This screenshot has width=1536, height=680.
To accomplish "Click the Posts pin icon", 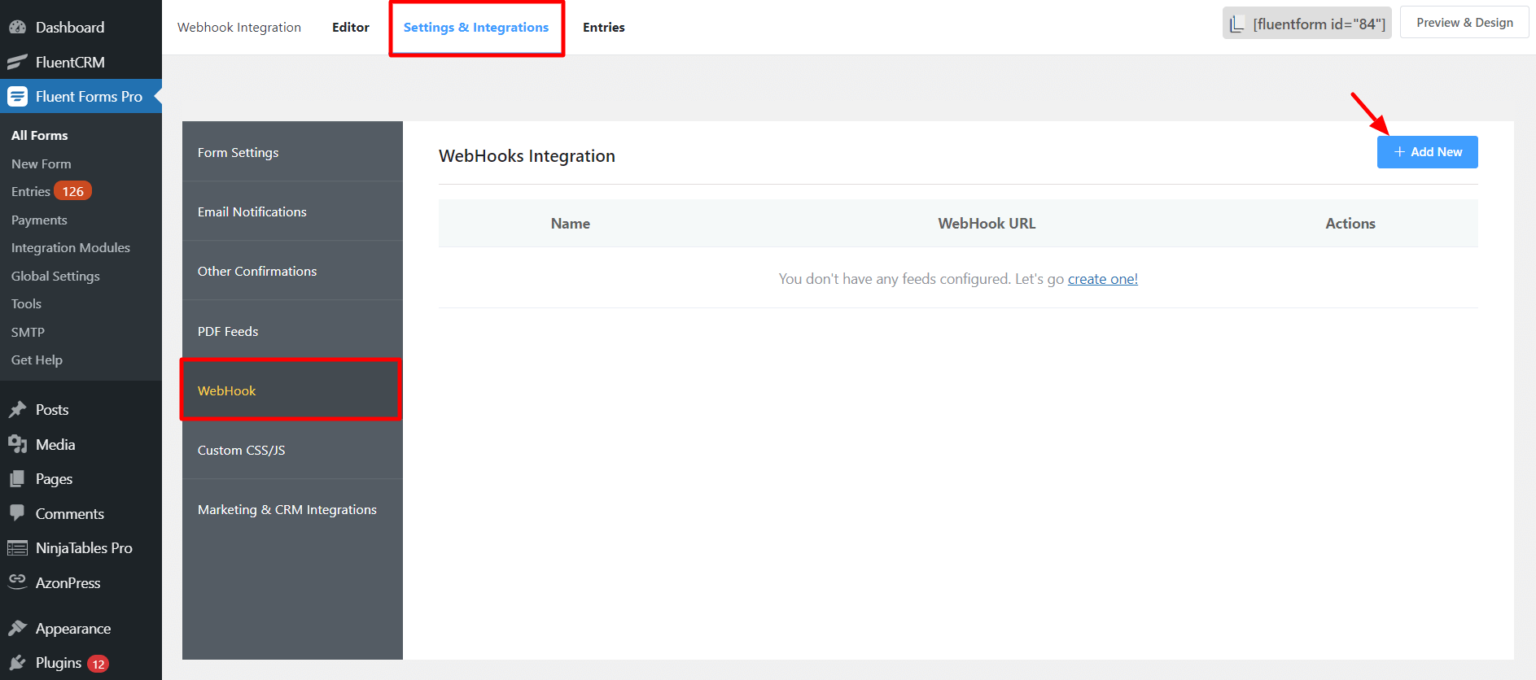I will tap(17, 409).
